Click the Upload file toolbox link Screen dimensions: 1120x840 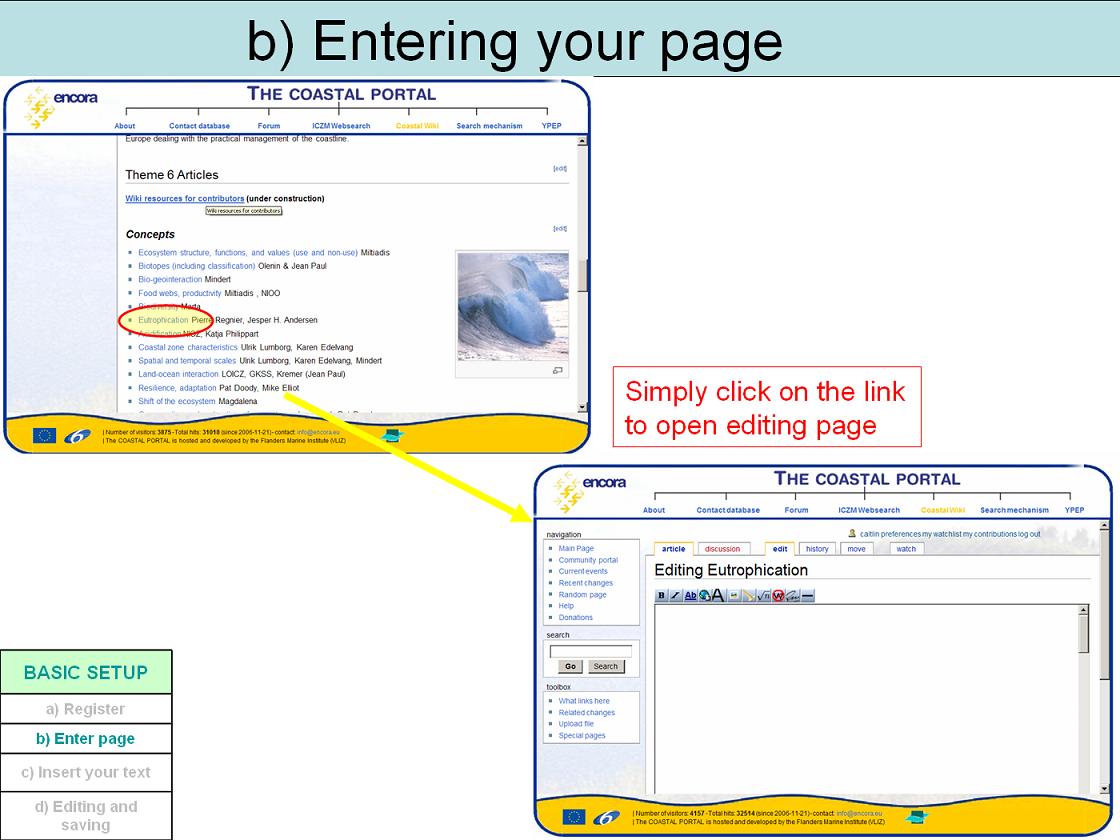point(576,724)
